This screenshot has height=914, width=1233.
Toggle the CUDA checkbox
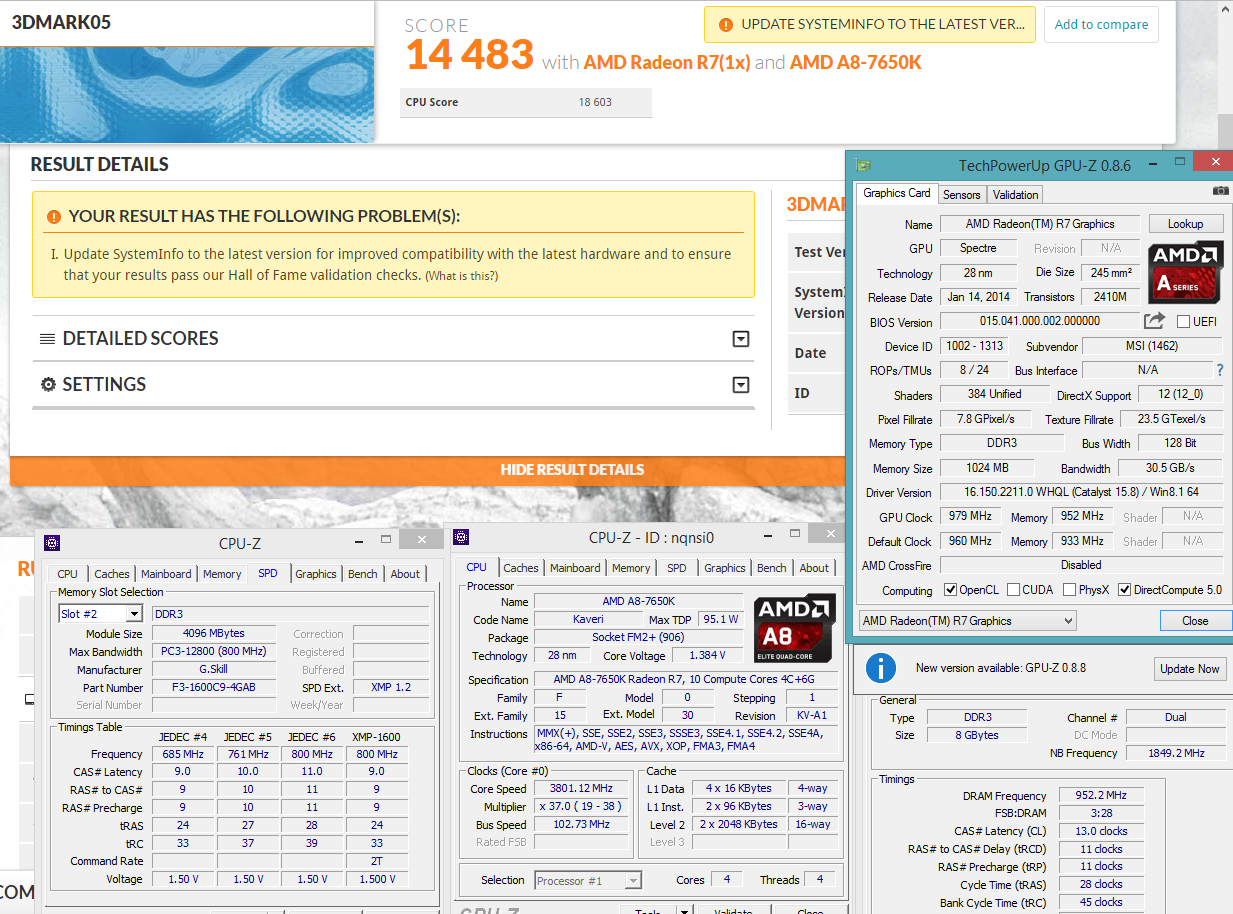pos(1013,590)
